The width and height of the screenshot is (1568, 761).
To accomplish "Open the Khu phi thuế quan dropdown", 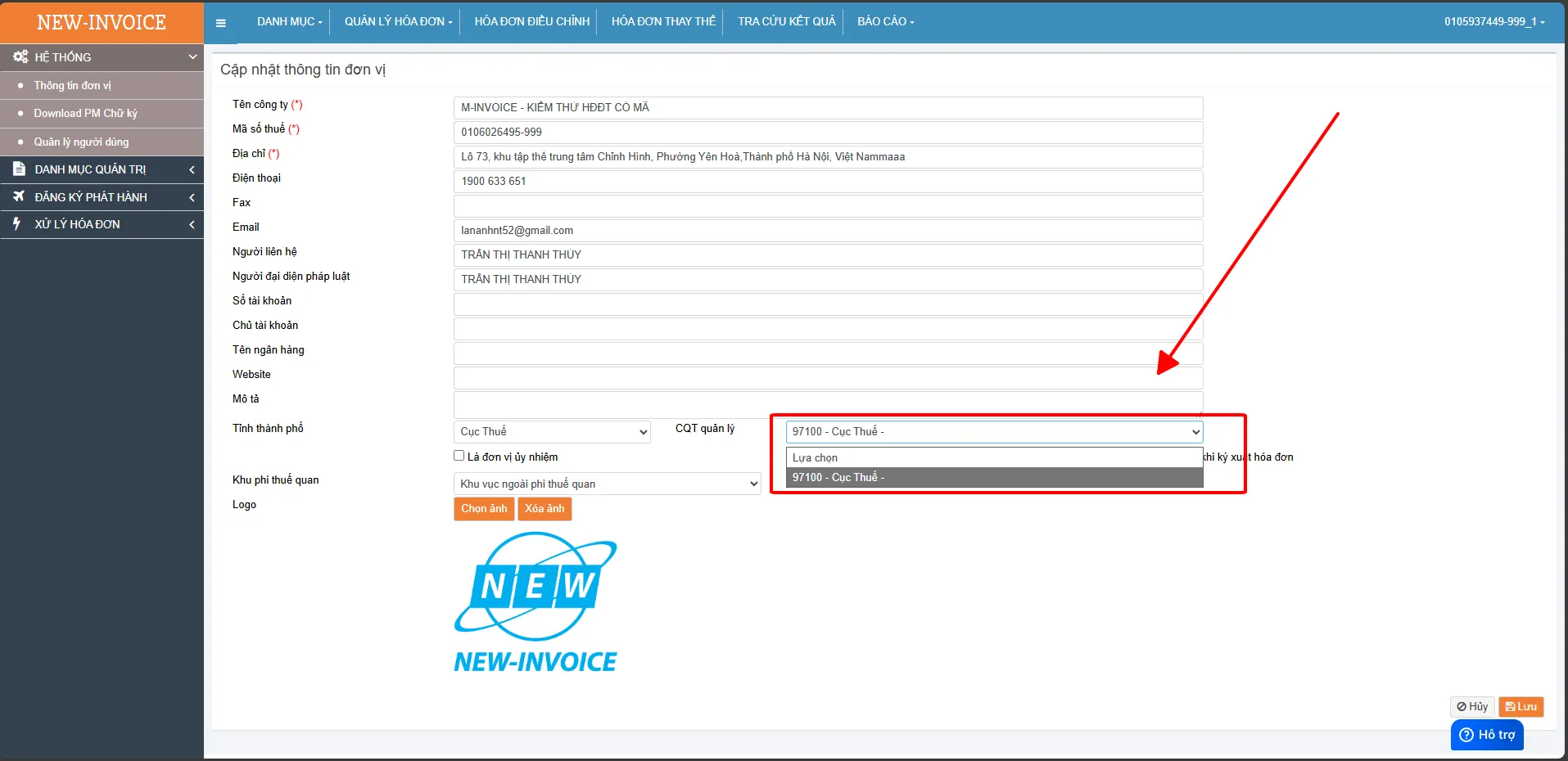I will [x=607, y=484].
